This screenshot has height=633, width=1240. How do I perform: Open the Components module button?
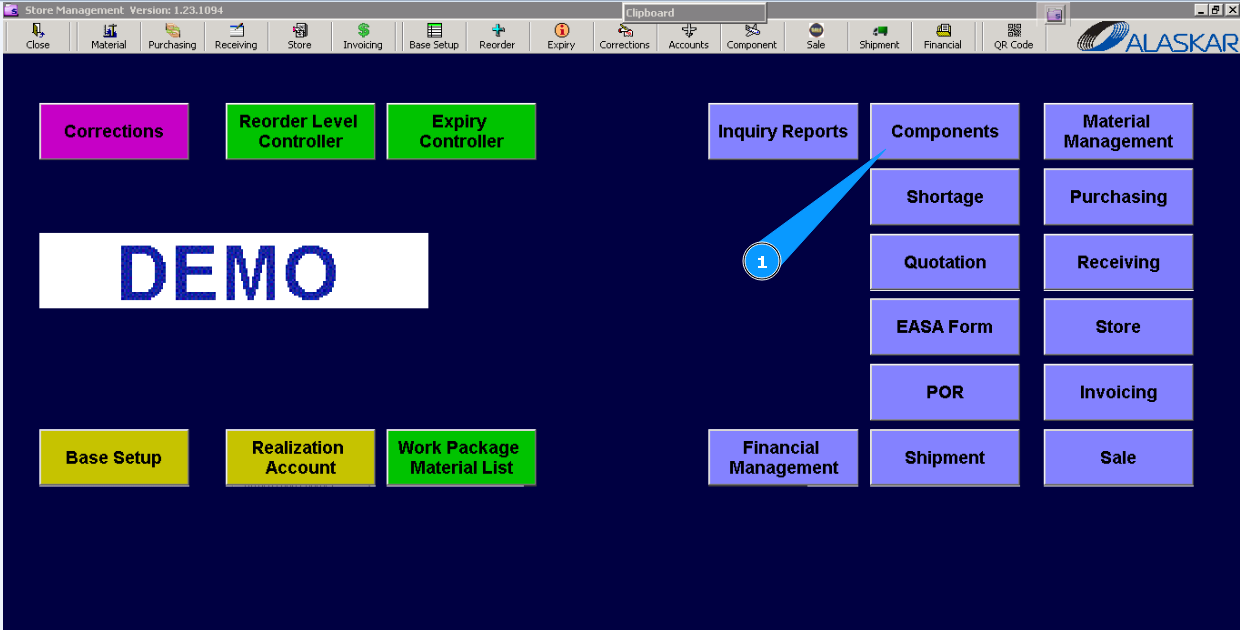coord(945,131)
